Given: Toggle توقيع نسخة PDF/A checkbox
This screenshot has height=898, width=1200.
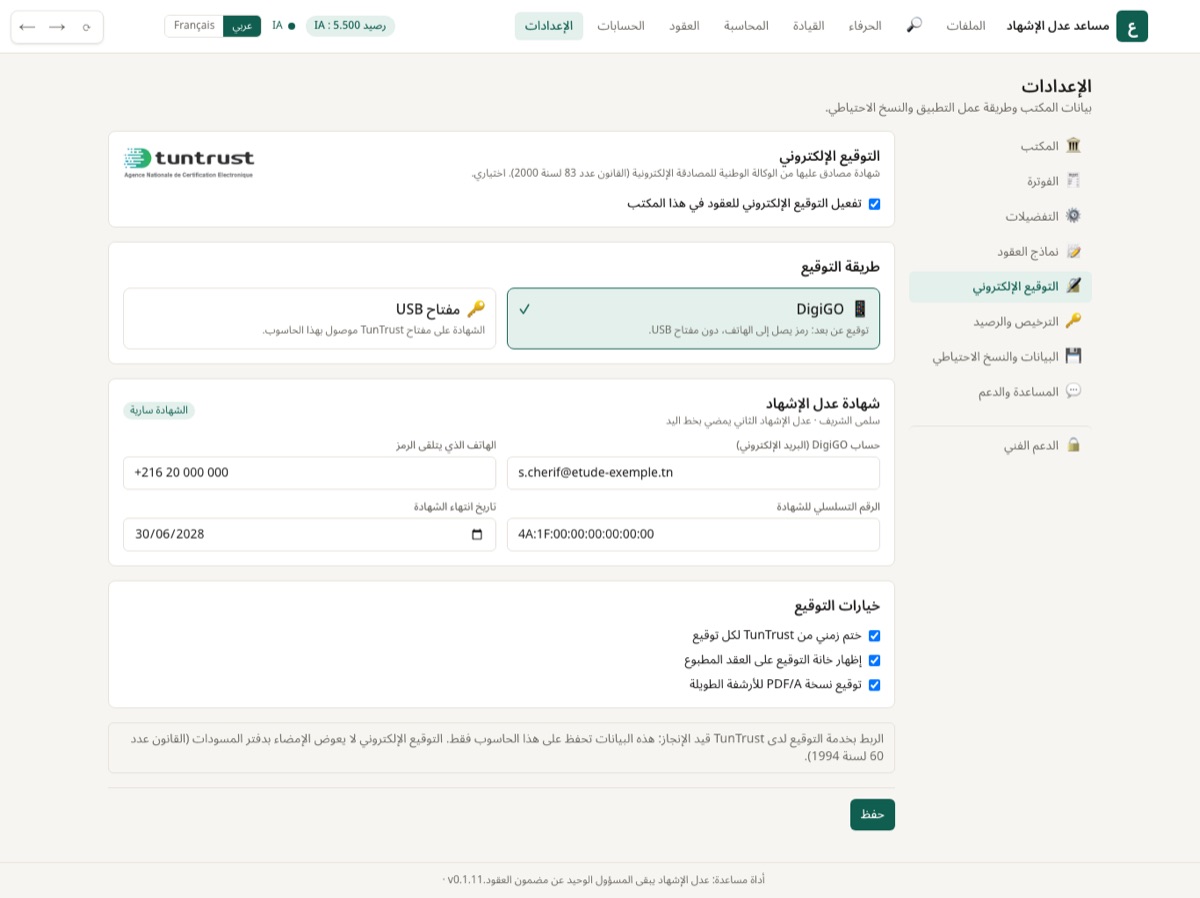Looking at the screenshot, I should coord(874,685).
